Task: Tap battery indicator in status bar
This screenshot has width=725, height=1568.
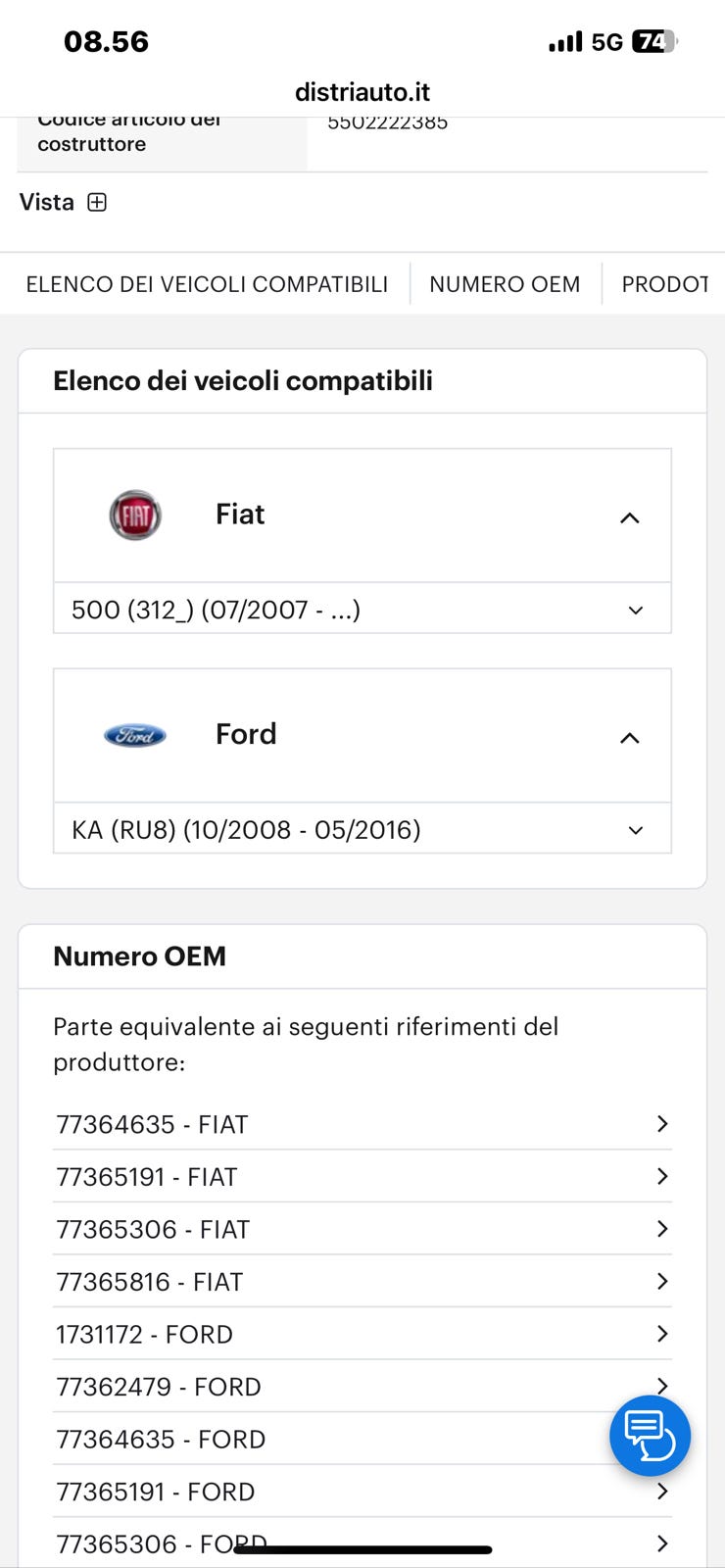Action: (x=653, y=41)
